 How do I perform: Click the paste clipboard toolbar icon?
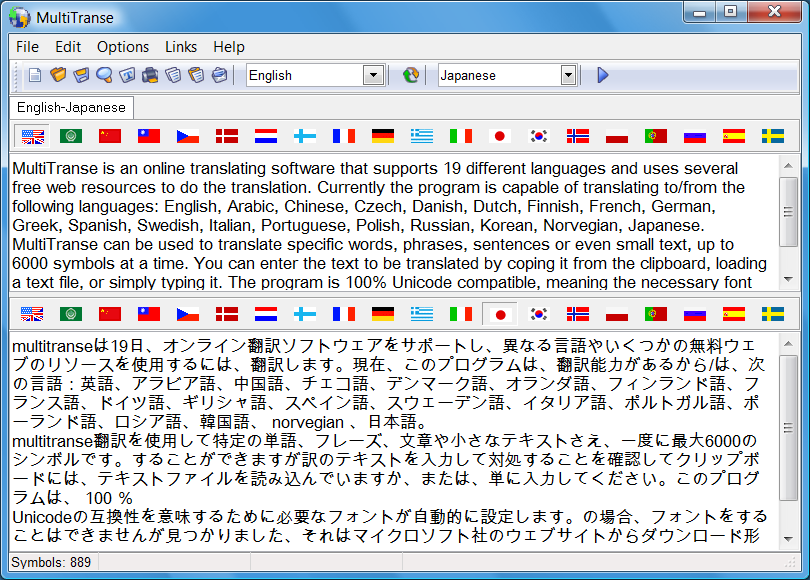click(197, 75)
